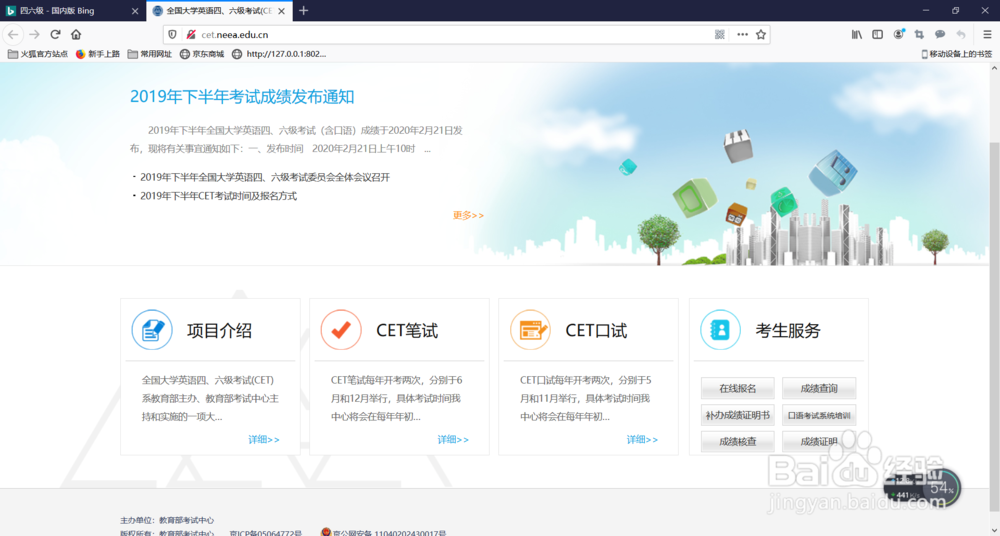The height and width of the screenshot is (536, 1000).
Task: Bookmark this page with the star icon
Action: [761, 34]
